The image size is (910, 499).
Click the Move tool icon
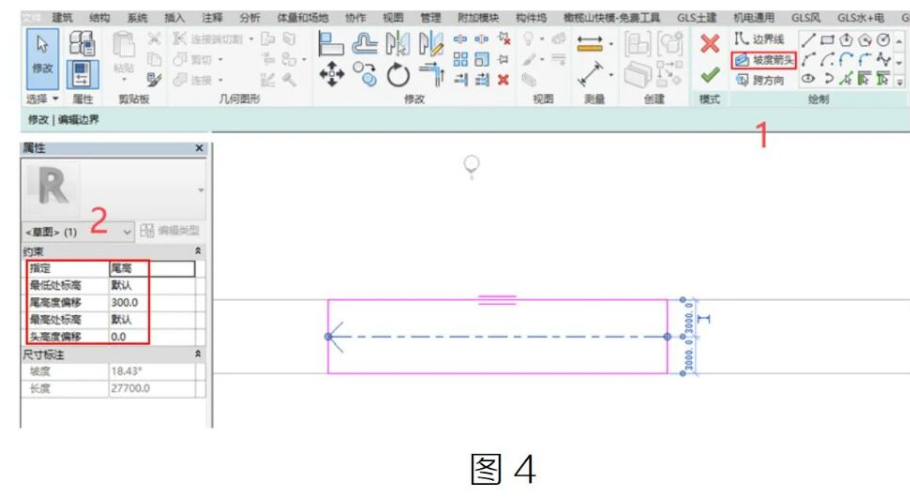(x=331, y=75)
